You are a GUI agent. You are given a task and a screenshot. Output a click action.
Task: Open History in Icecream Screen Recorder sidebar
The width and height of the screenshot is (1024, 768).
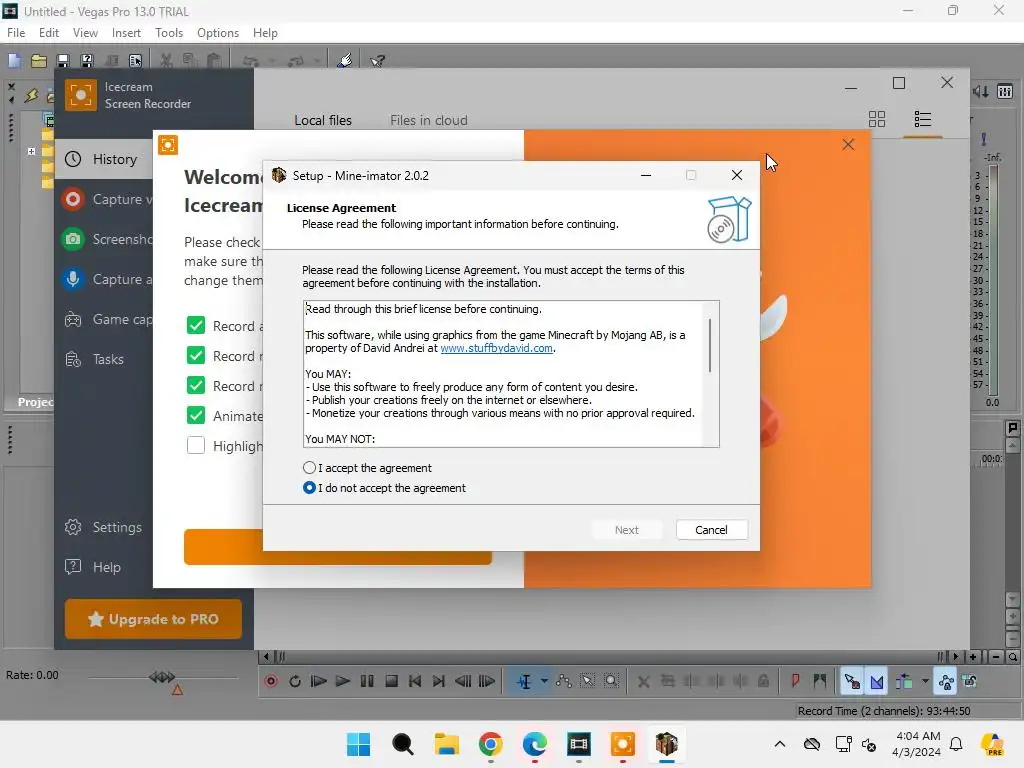pyautogui.click(x=103, y=159)
